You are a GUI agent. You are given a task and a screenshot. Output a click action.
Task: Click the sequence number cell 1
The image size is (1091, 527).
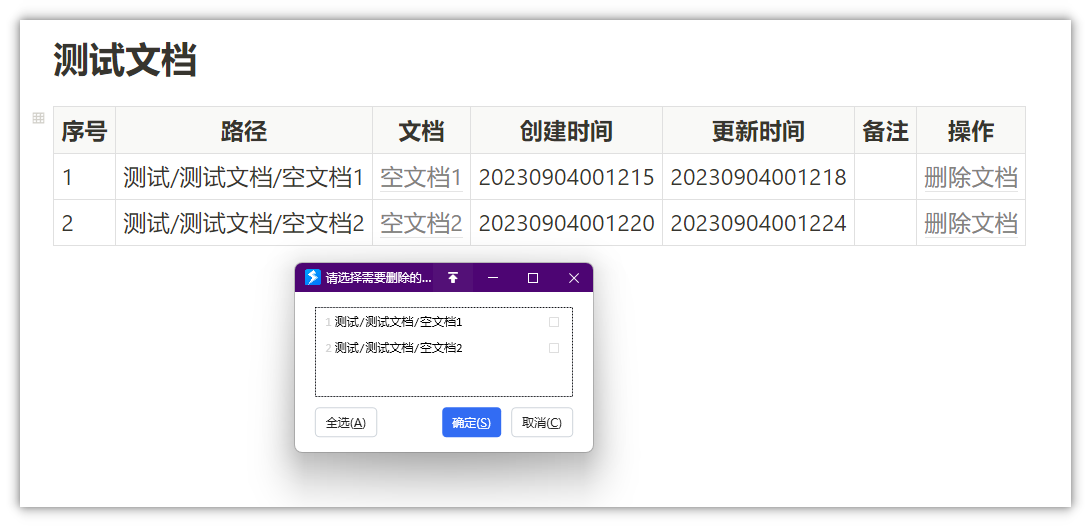pos(84,178)
